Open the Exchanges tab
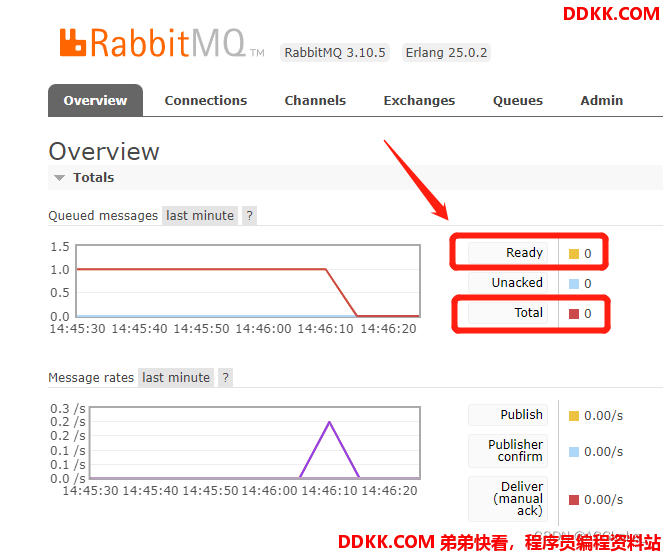 point(419,100)
